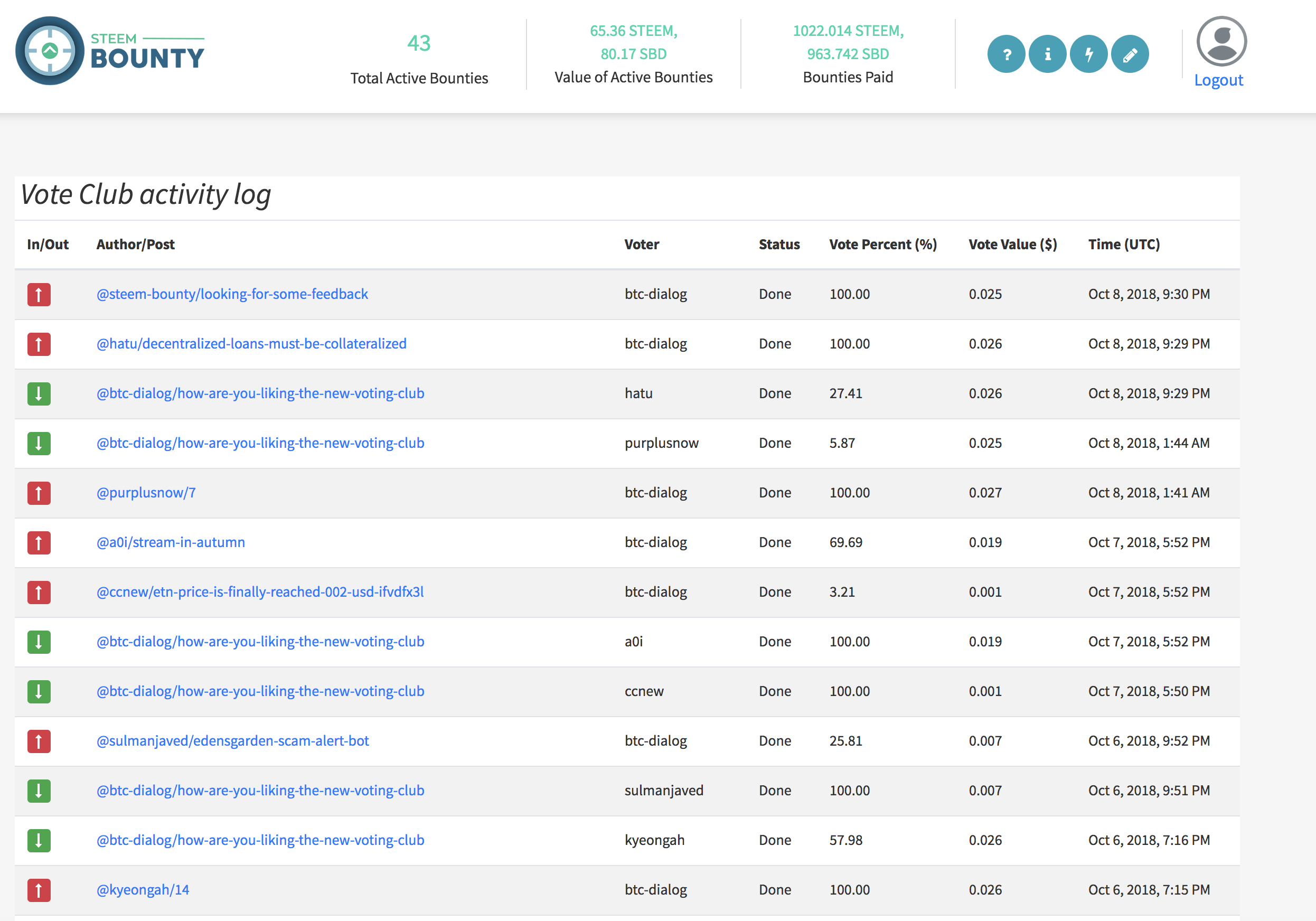
Task: Open @steem-bounty/looking-for-some-feedback post link
Action: click(232, 294)
